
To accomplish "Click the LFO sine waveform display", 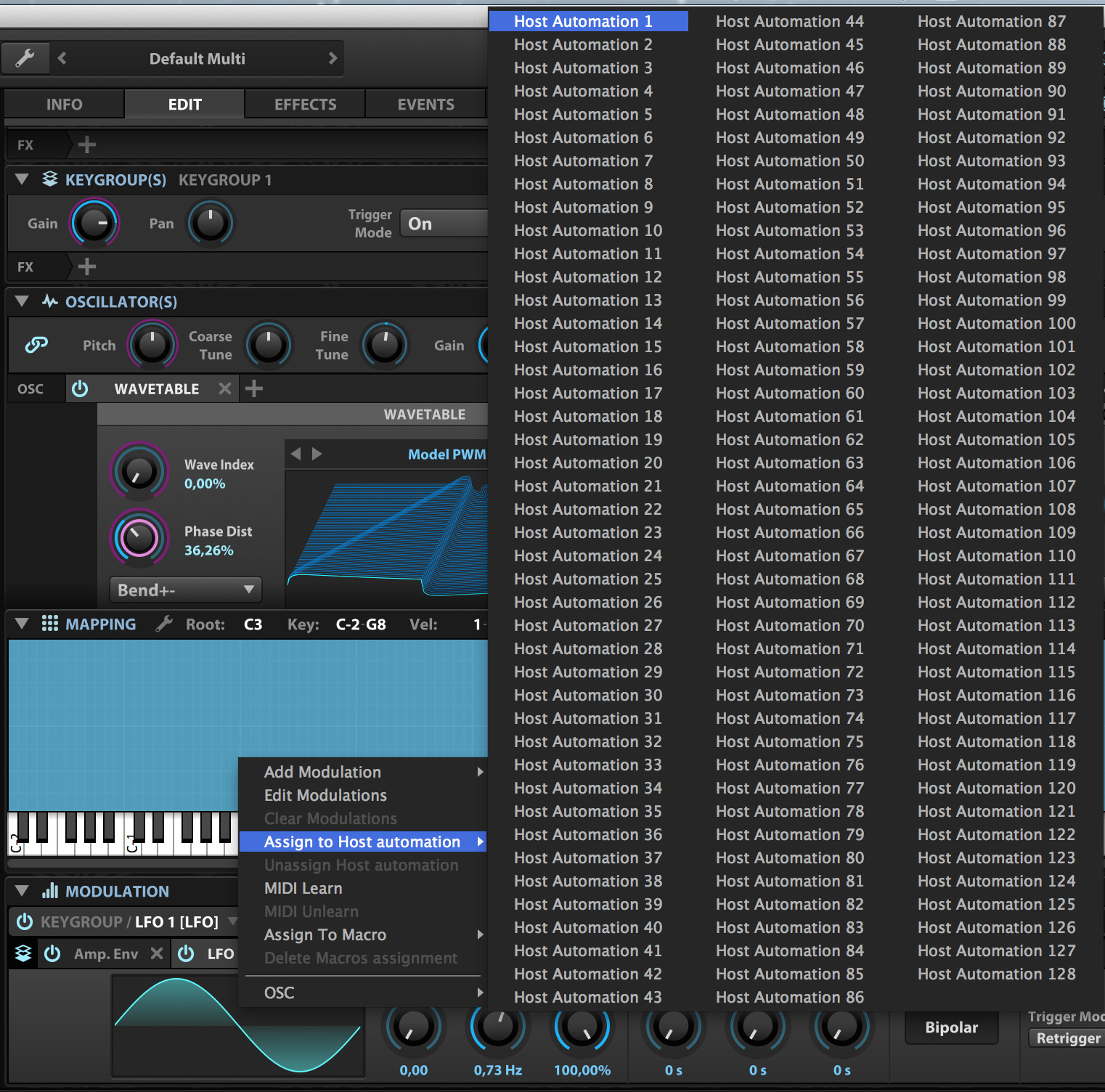I will pyautogui.click(x=237, y=1025).
